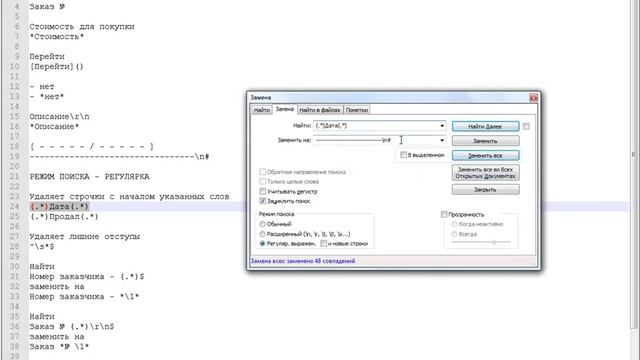Viewport: 640px width, 360px height.
Task: Click editor line '(.*)Продал(.*)'
Action: click(x=64, y=217)
